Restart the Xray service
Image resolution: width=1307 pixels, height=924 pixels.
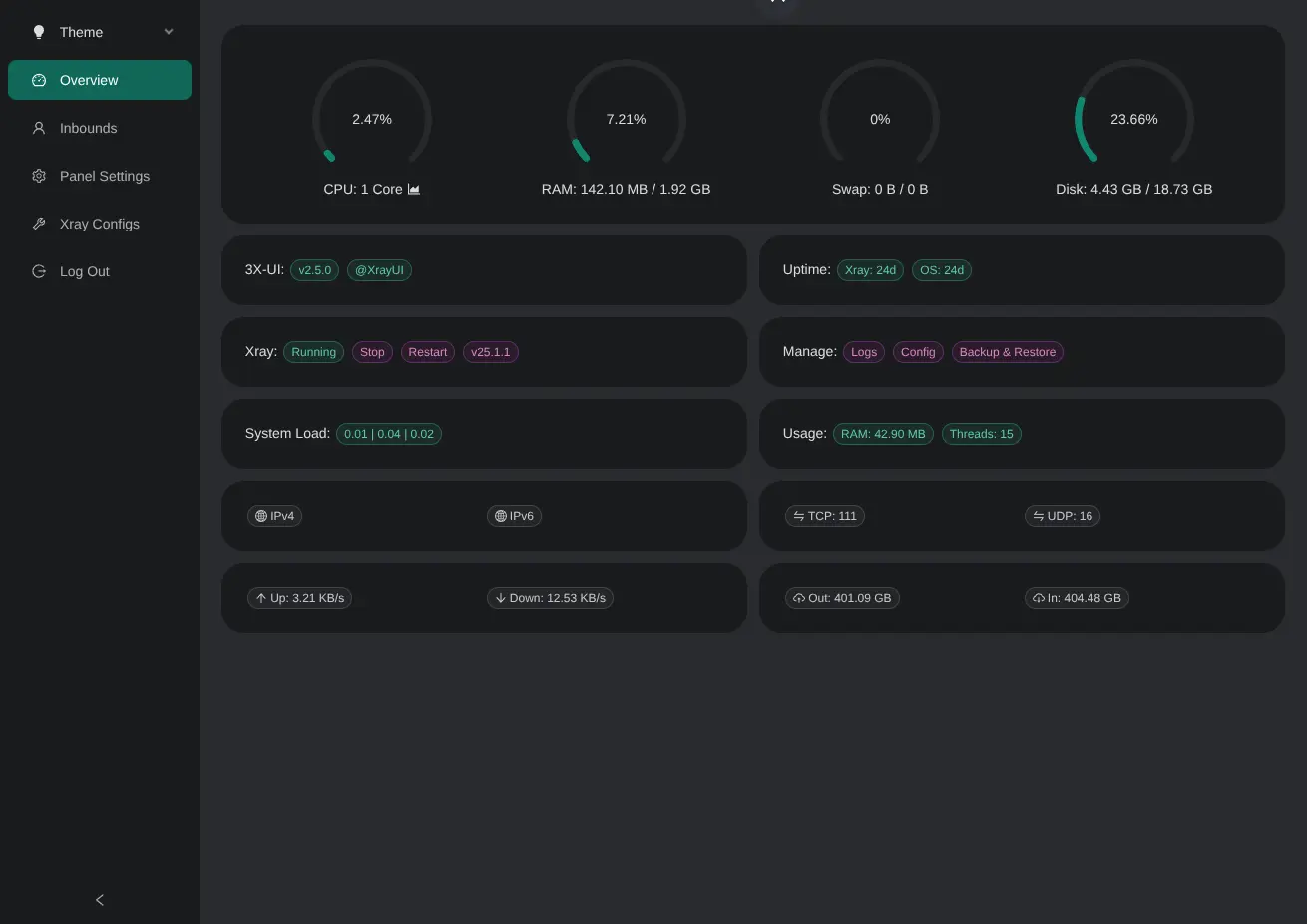coord(427,352)
